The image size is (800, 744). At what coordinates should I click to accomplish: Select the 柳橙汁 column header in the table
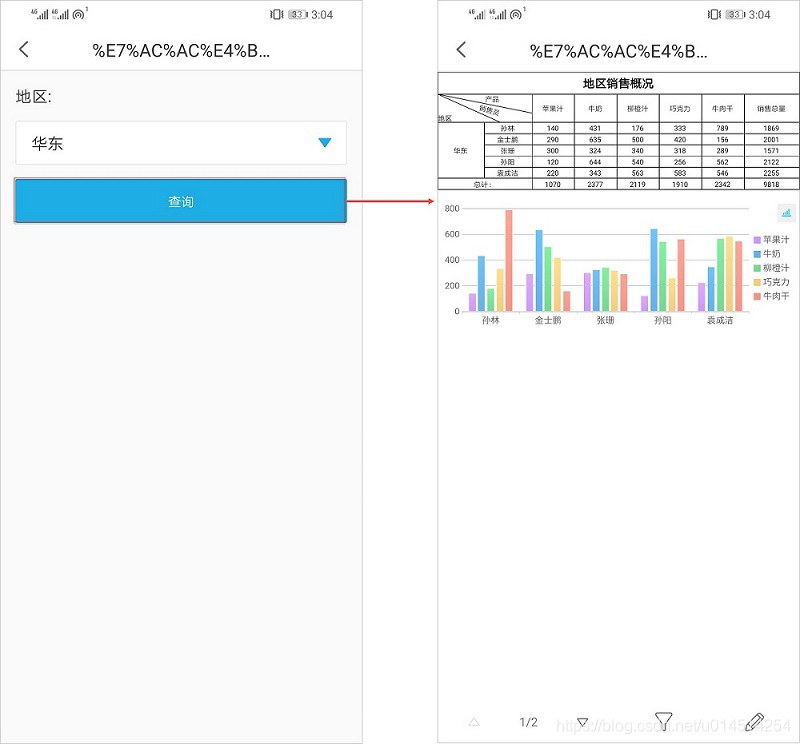click(x=638, y=109)
